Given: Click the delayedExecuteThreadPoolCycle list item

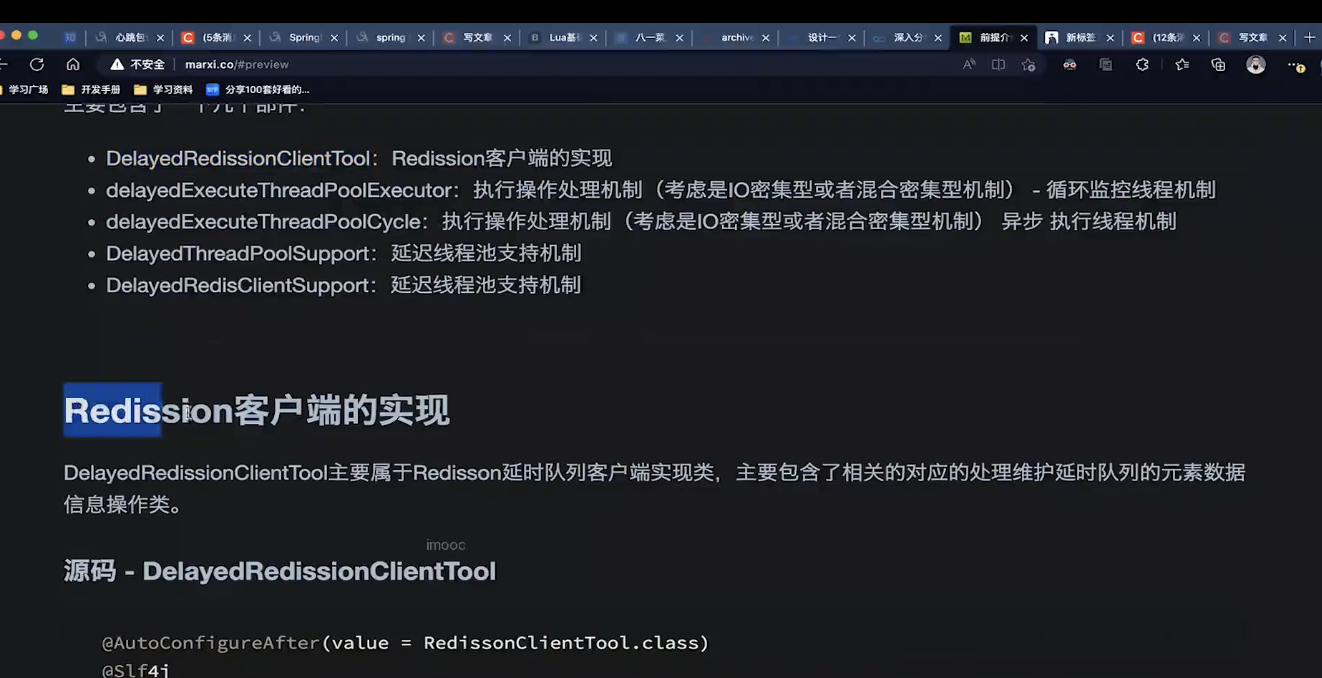Looking at the screenshot, I should tap(641, 221).
